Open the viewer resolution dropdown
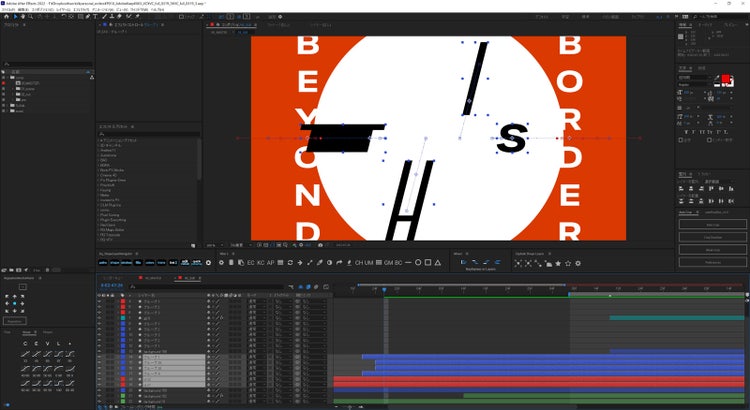 click(x=241, y=245)
